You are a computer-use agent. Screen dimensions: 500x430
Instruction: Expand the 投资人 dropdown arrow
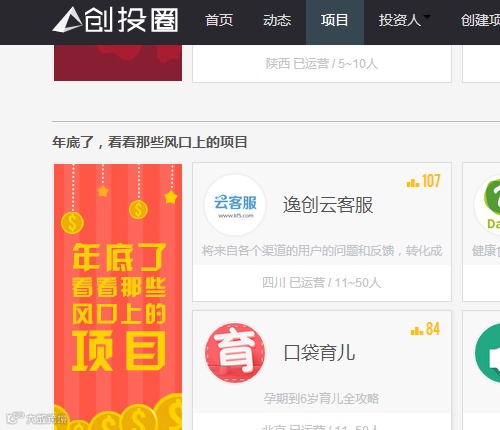pos(427,17)
